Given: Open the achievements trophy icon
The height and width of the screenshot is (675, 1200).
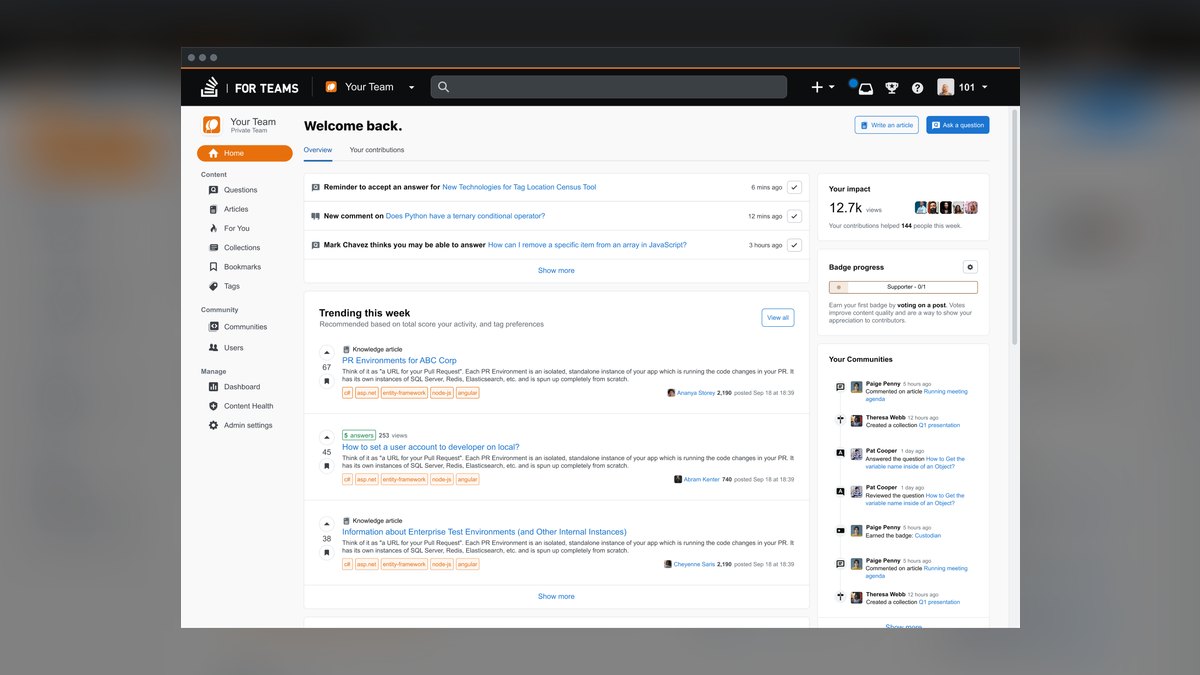Looking at the screenshot, I should tap(892, 88).
